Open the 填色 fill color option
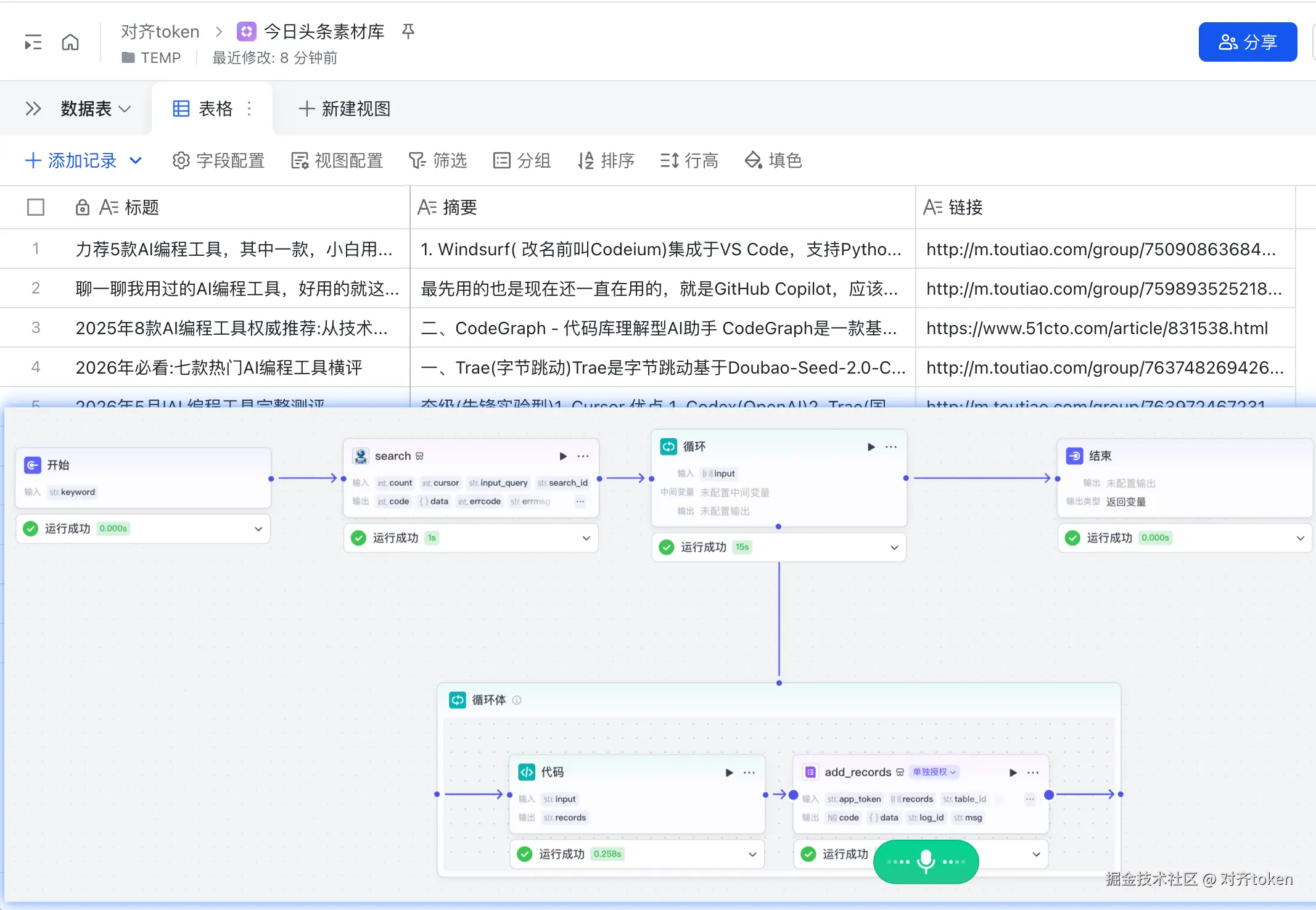Image resolution: width=1316 pixels, height=910 pixels. click(773, 161)
